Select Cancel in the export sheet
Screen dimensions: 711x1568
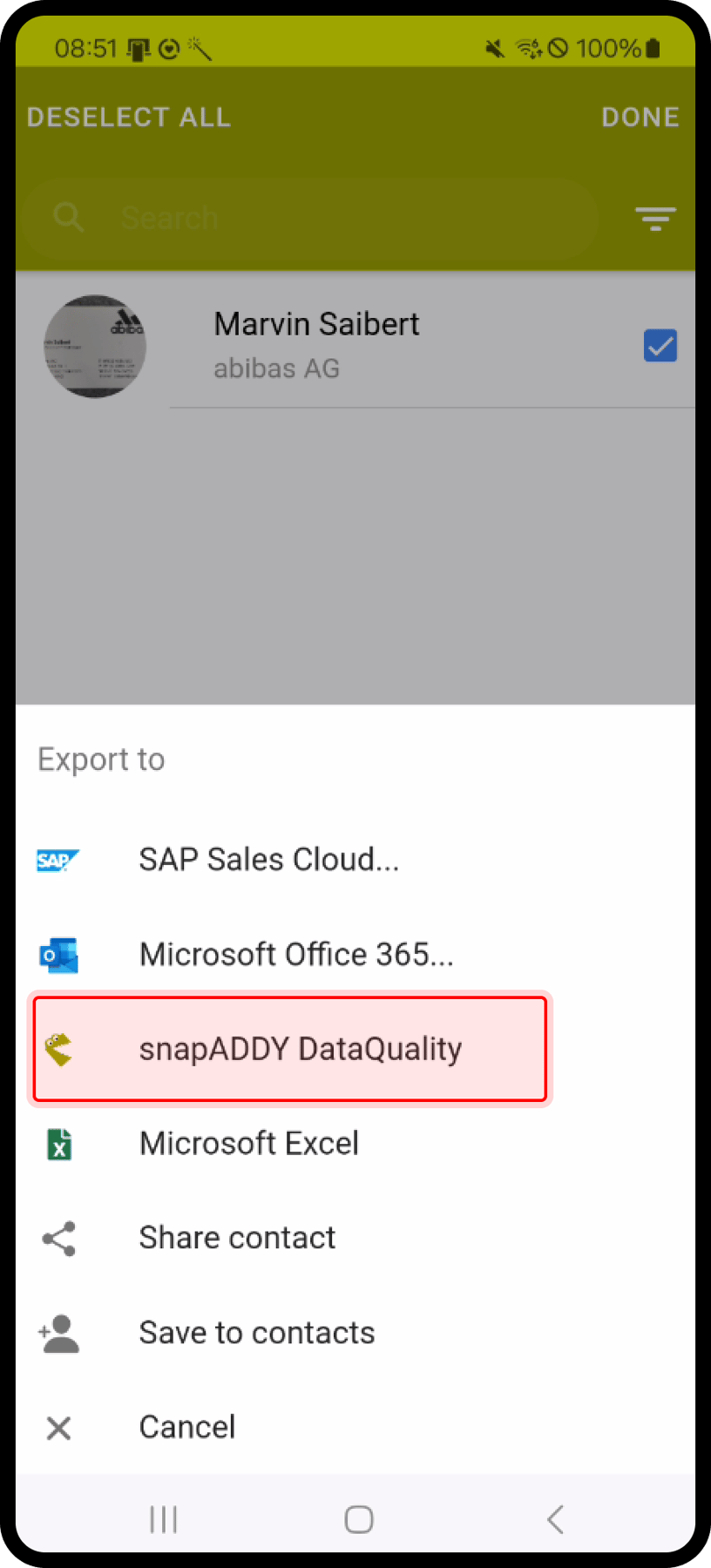tap(186, 1427)
